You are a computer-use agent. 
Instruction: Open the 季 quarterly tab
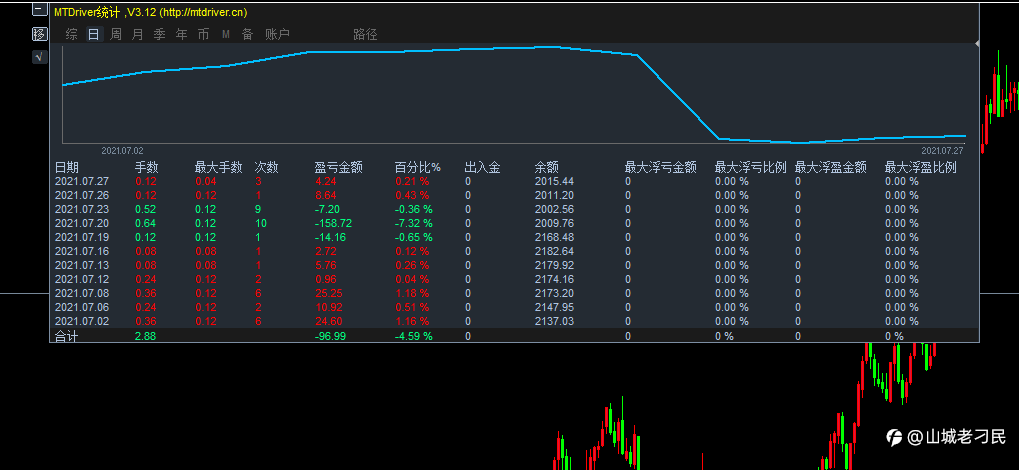pos(160,34)
